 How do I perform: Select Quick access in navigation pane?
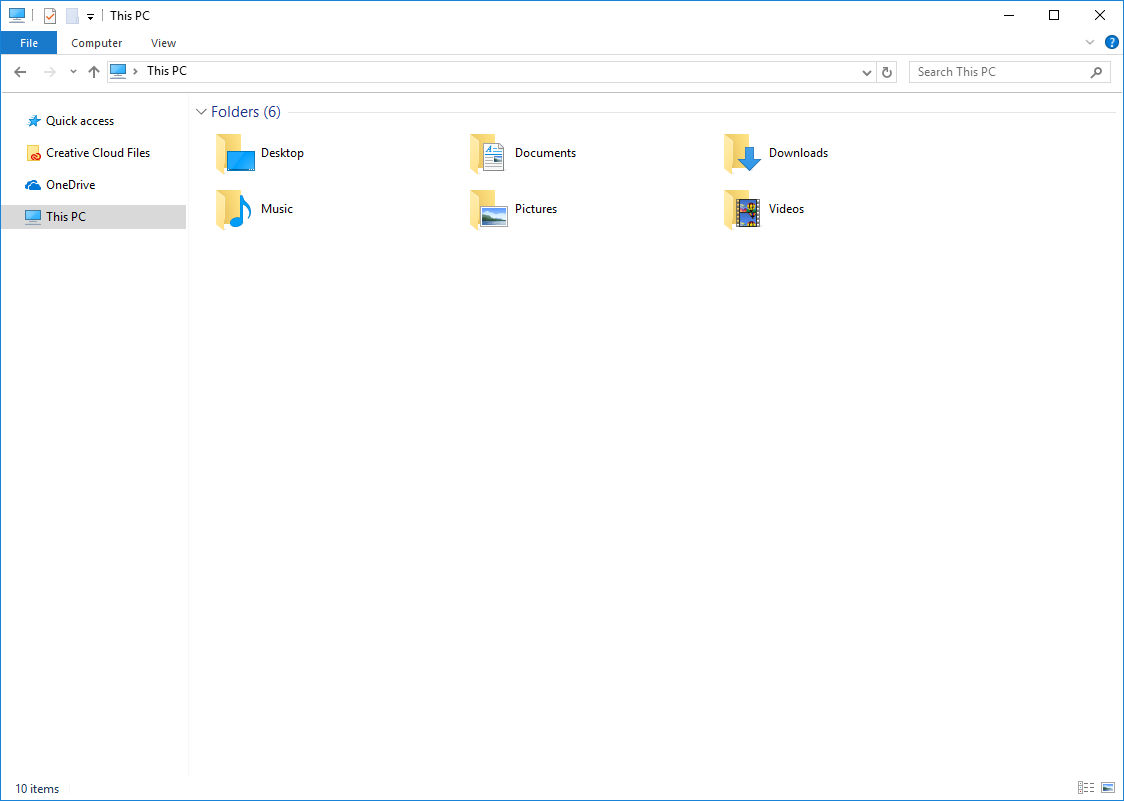[x=80, y=121]
